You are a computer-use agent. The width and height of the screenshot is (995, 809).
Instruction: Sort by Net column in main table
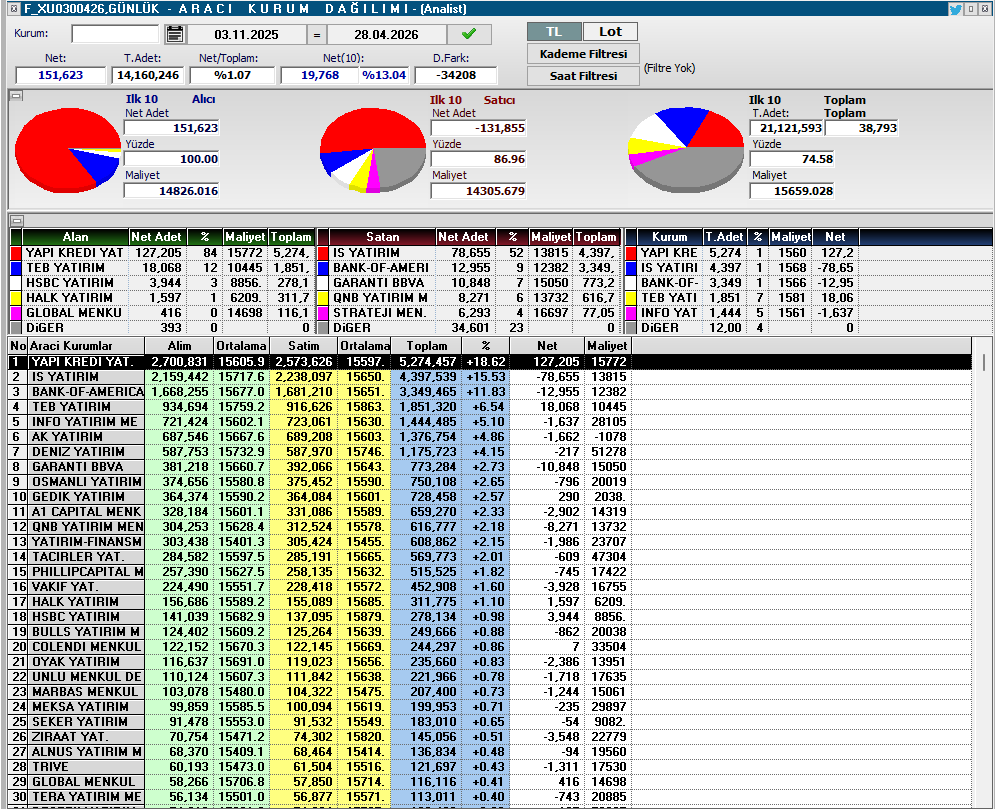coord(547,346)
